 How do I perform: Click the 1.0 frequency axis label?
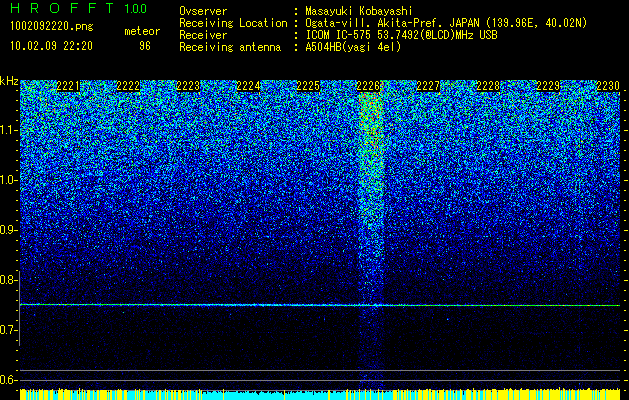7,180
